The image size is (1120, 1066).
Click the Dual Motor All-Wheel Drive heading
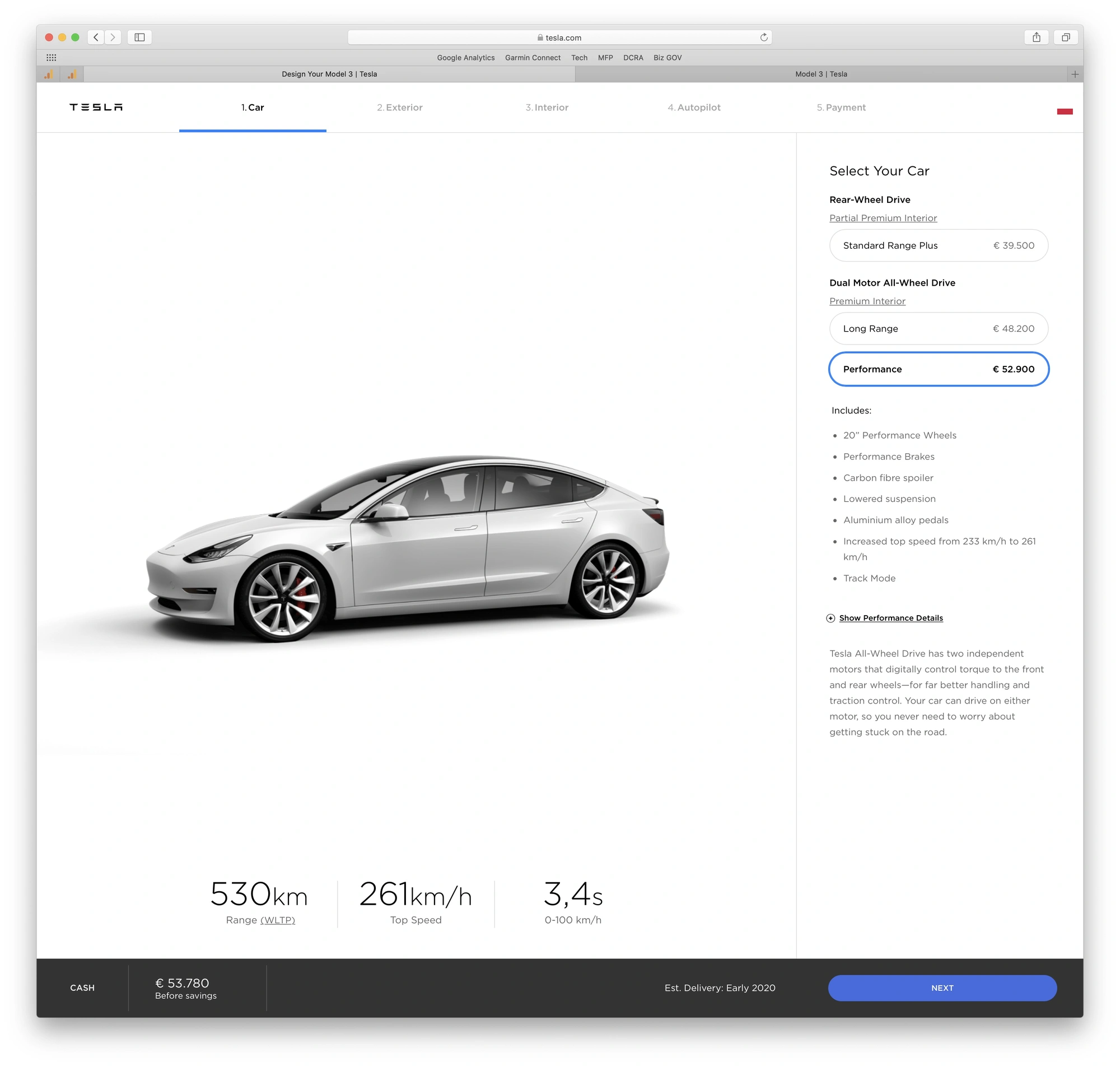[x=892, y=283]
